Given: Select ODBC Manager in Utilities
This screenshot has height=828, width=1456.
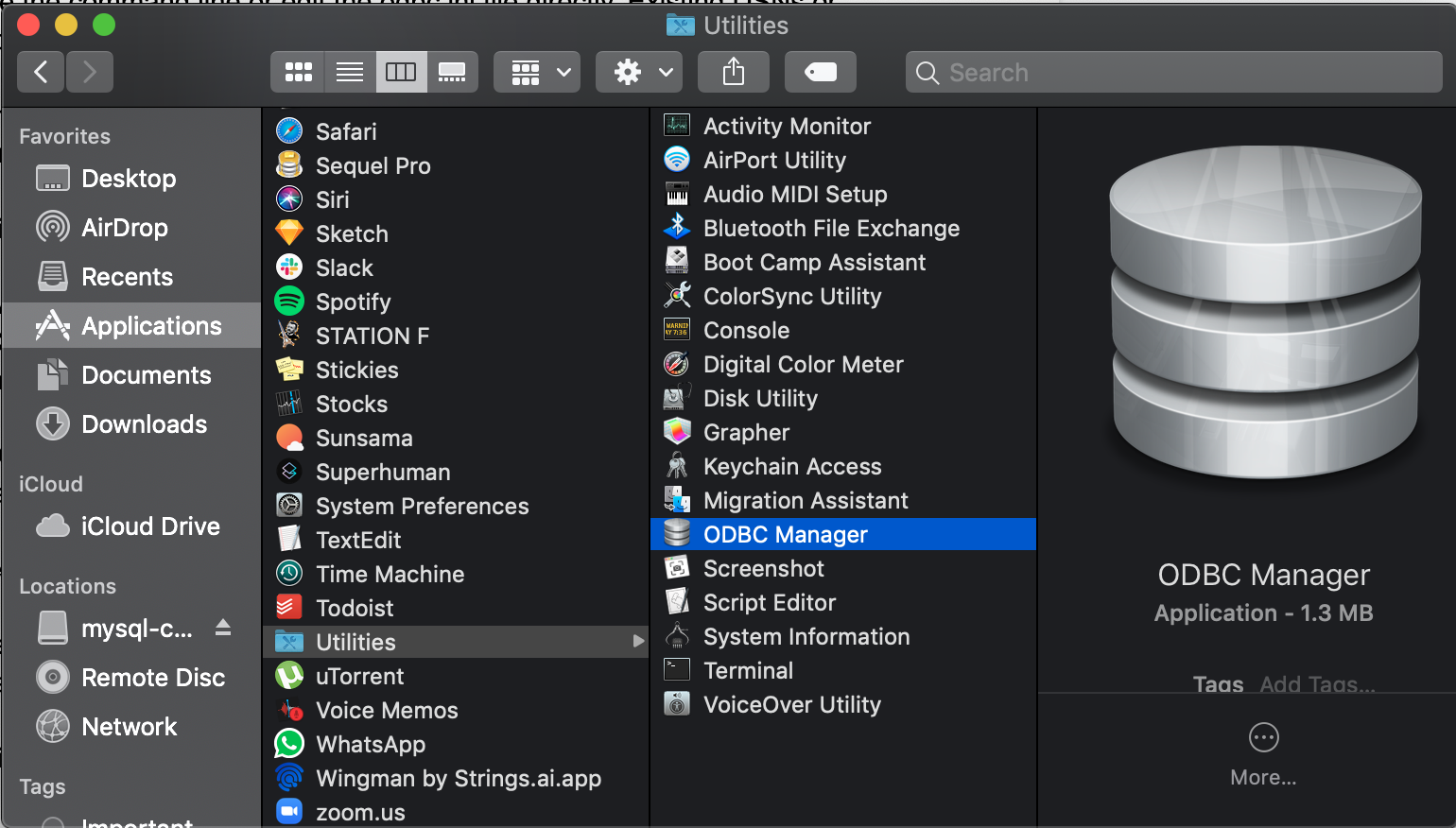Looking at the screenshot, I should point(843,534).
